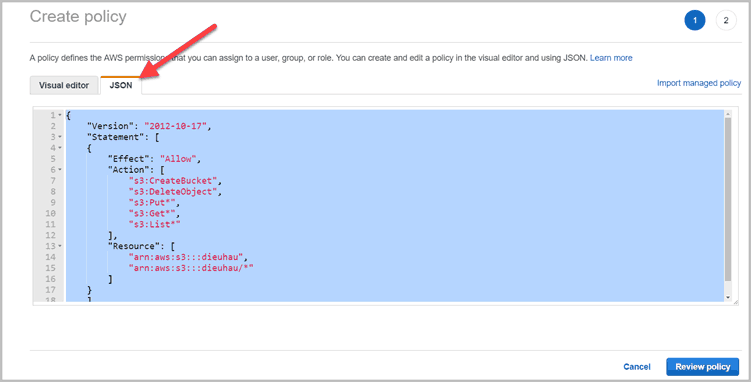Click the "Allow" effect value
This screenshot has height=382, width=751.
pos(178,159)
